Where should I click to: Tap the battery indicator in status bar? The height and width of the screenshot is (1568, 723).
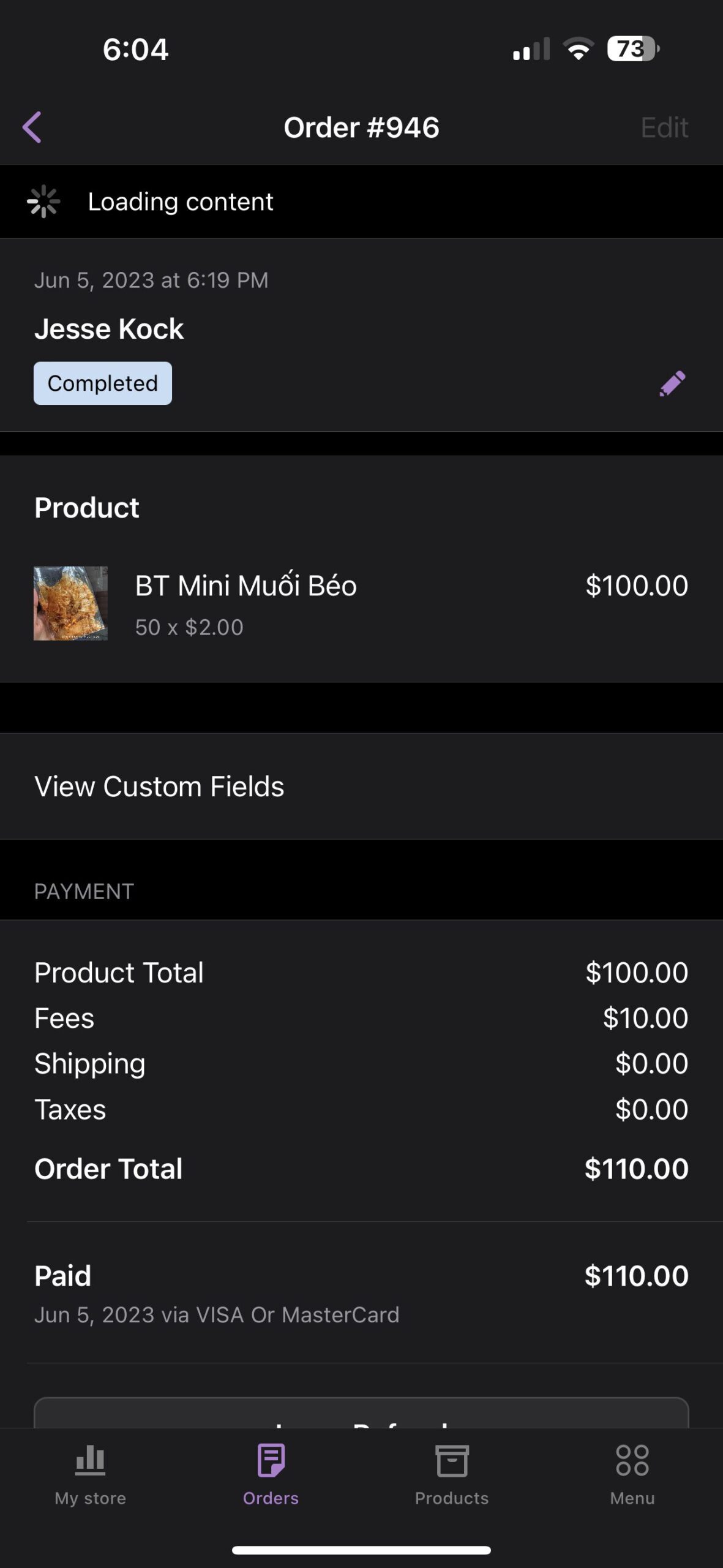[632, 49]
